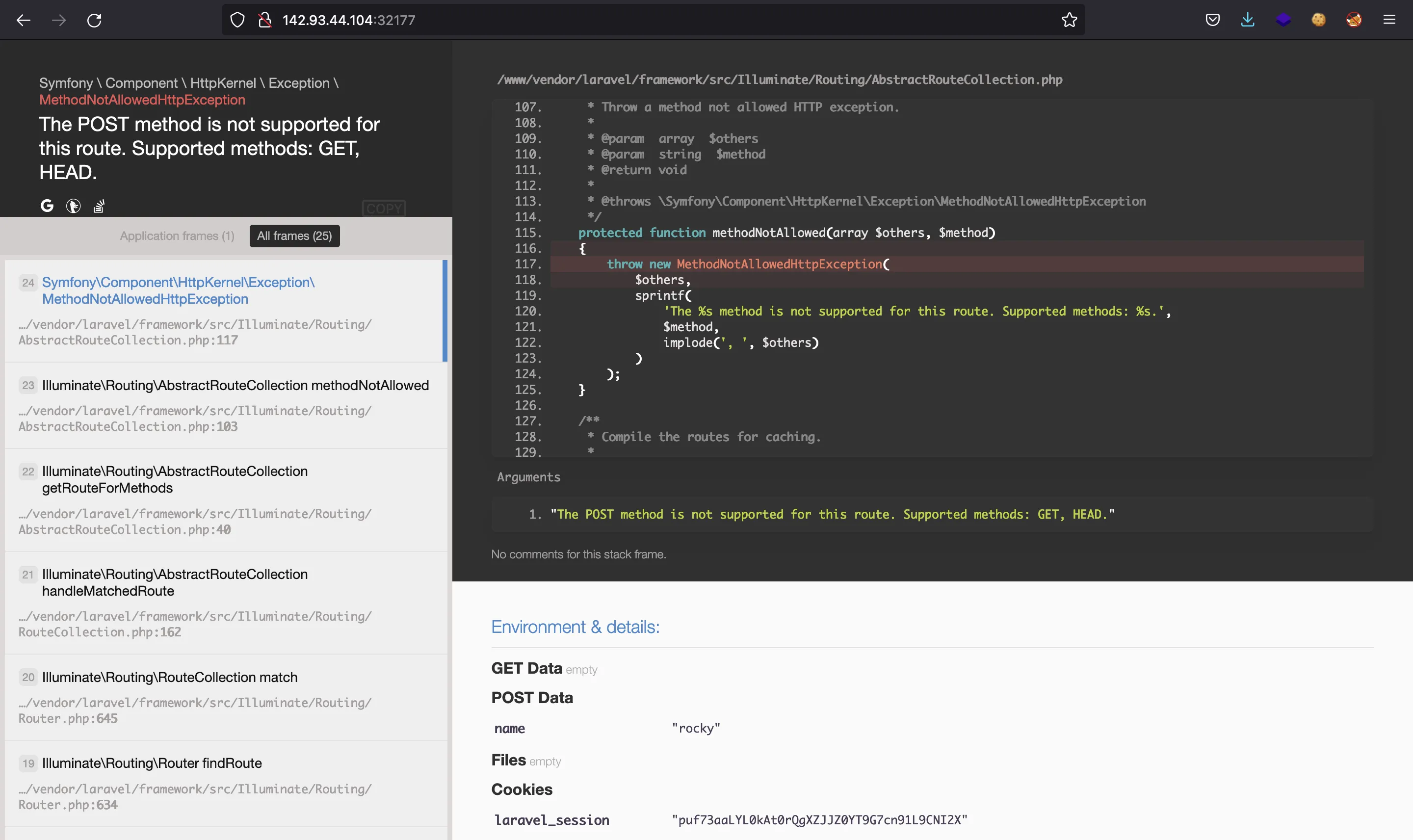Click the insecure connection lock icon

(265, 21)
